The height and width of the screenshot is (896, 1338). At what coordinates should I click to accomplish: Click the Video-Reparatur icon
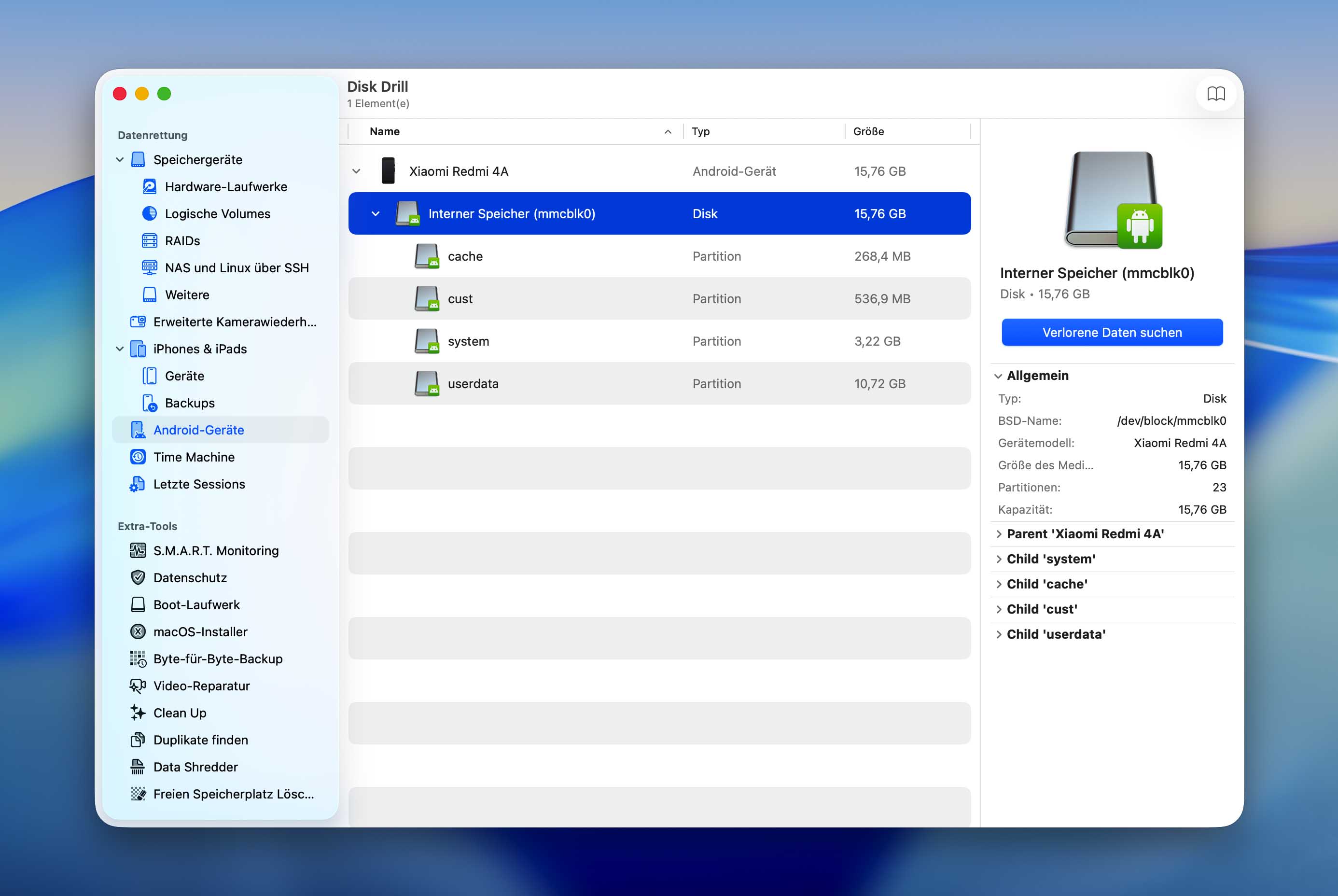[138, 686]
